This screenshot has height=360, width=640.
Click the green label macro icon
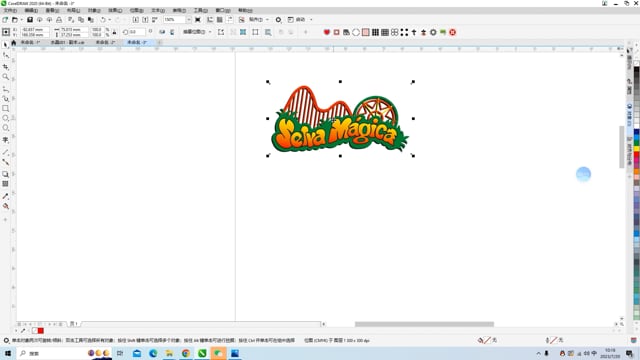click(x=443, y=32)
